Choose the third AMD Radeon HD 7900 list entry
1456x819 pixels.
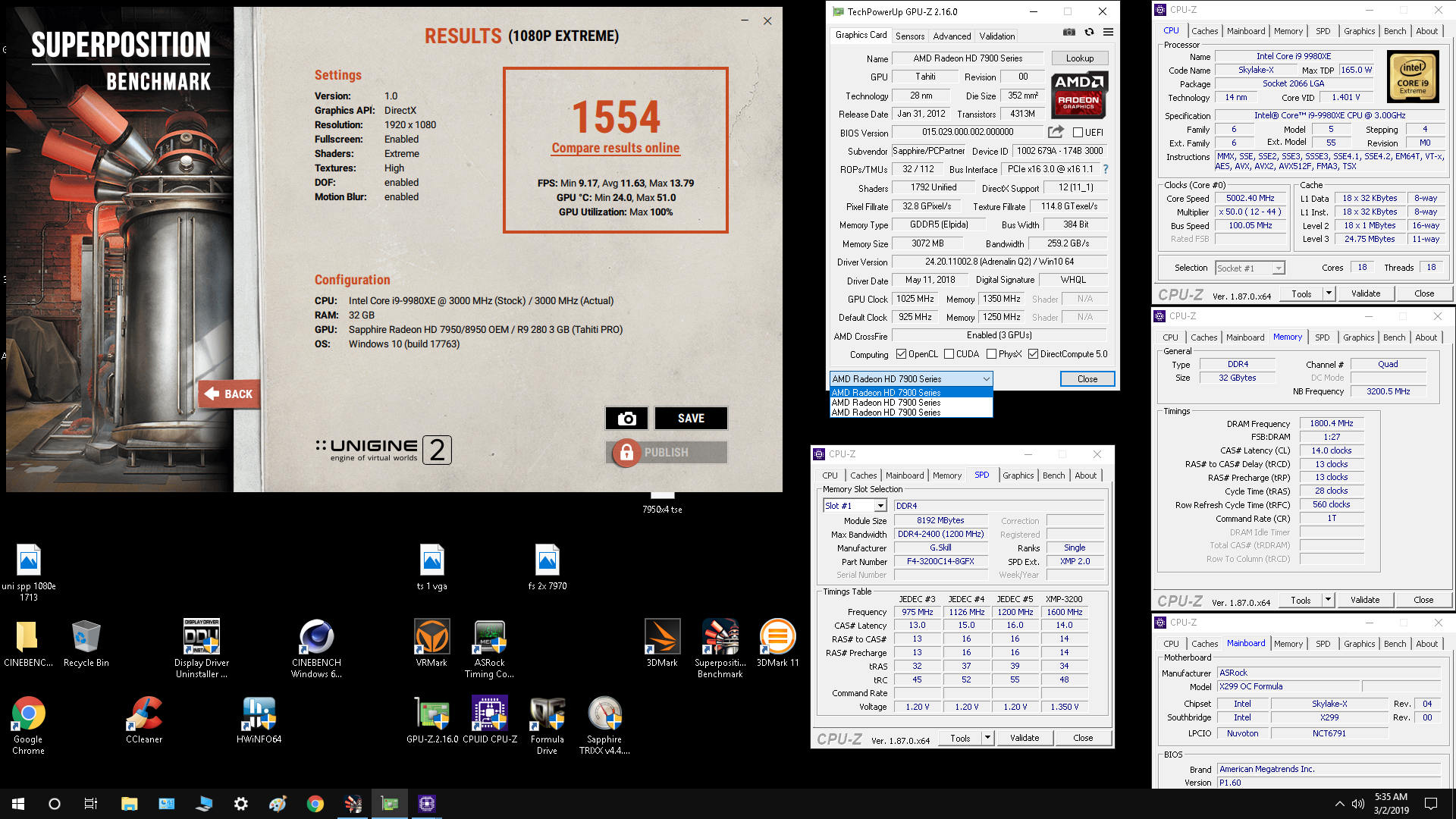pos(911,413)
